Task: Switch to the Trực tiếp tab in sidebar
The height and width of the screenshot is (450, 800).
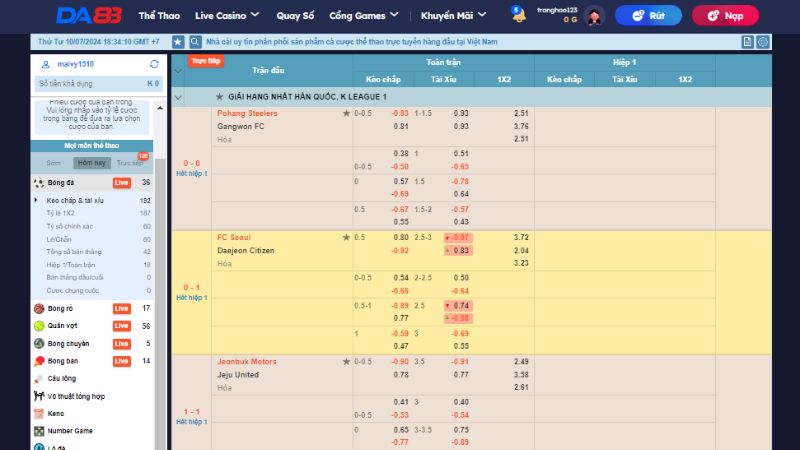Action: pos(128,162)
